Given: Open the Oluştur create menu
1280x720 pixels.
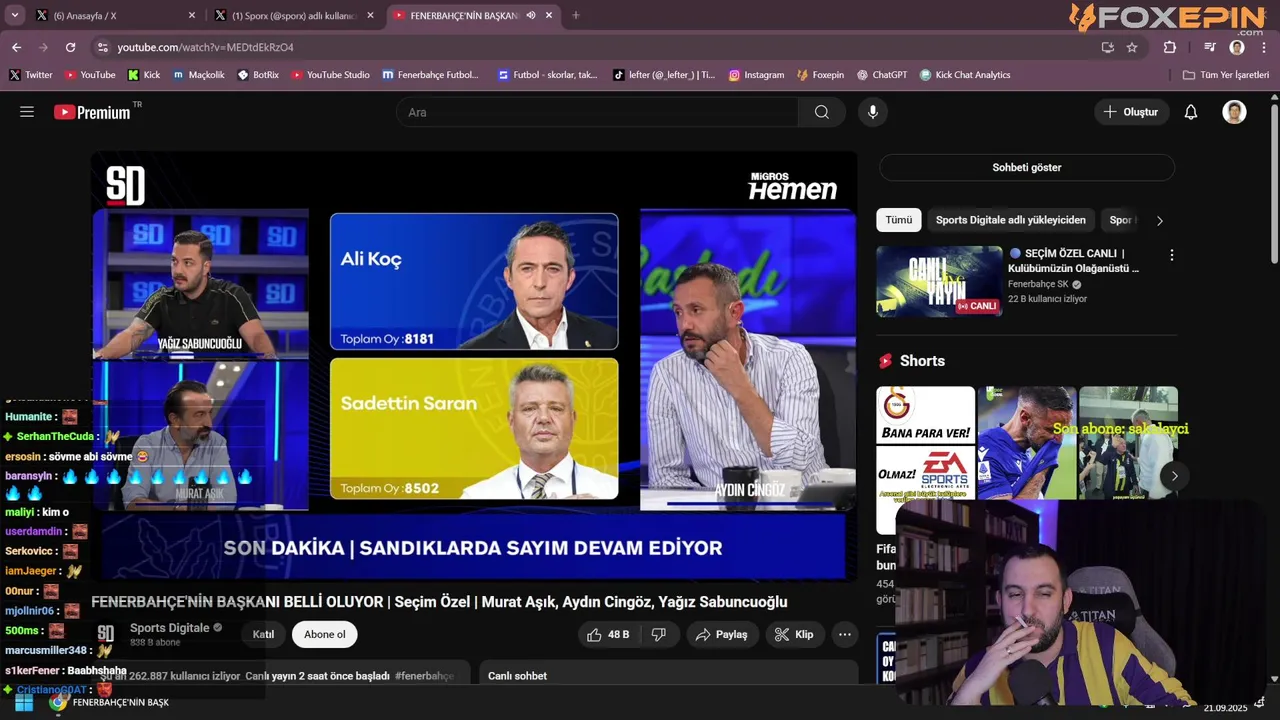Looking at the screenshot, I should (1131, 112).
